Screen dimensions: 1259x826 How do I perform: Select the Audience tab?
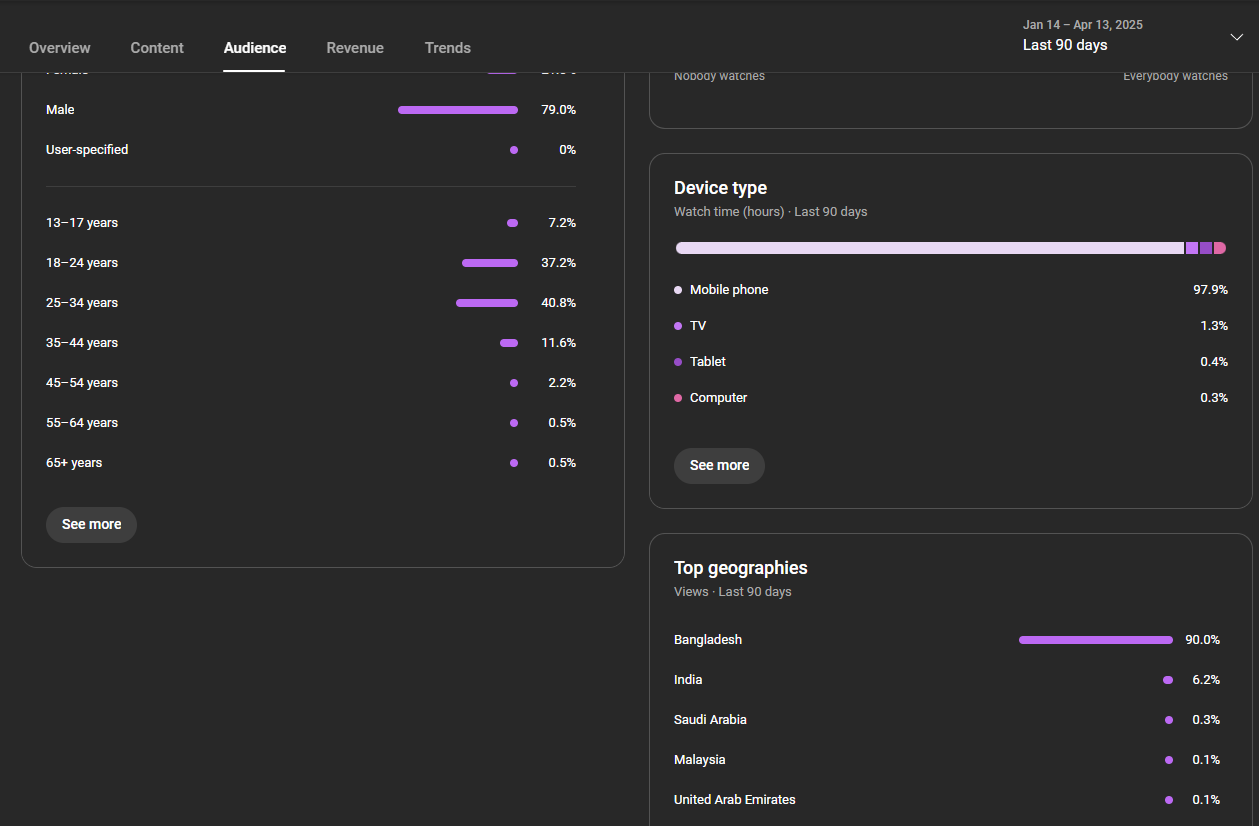coord(255,48)
